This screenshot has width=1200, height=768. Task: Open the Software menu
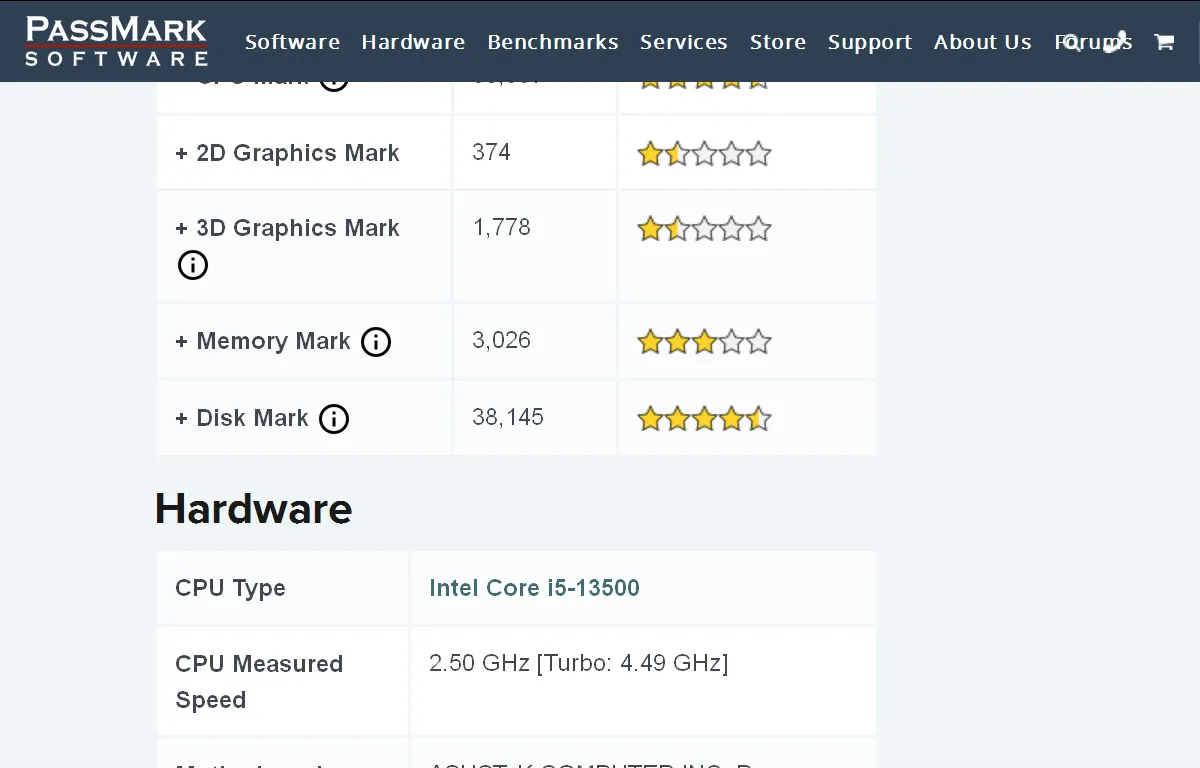click(292, 42)
